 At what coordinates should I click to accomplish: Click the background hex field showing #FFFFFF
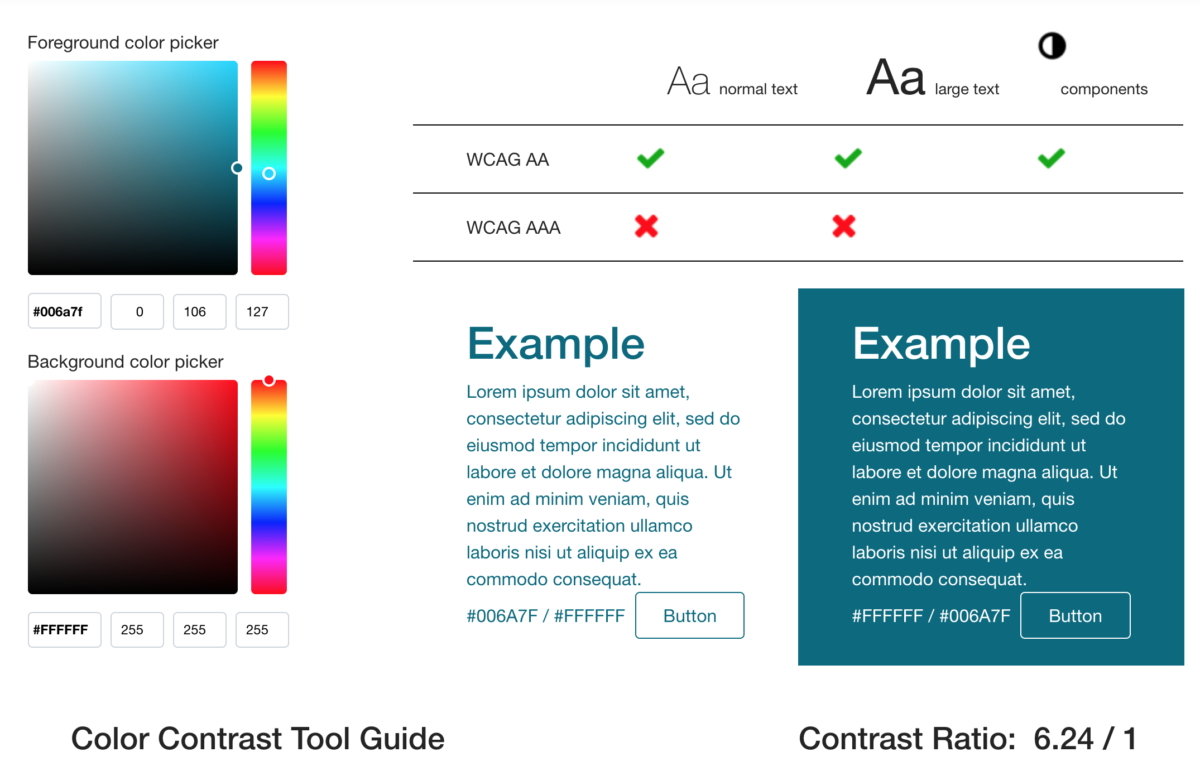(64, 630)
